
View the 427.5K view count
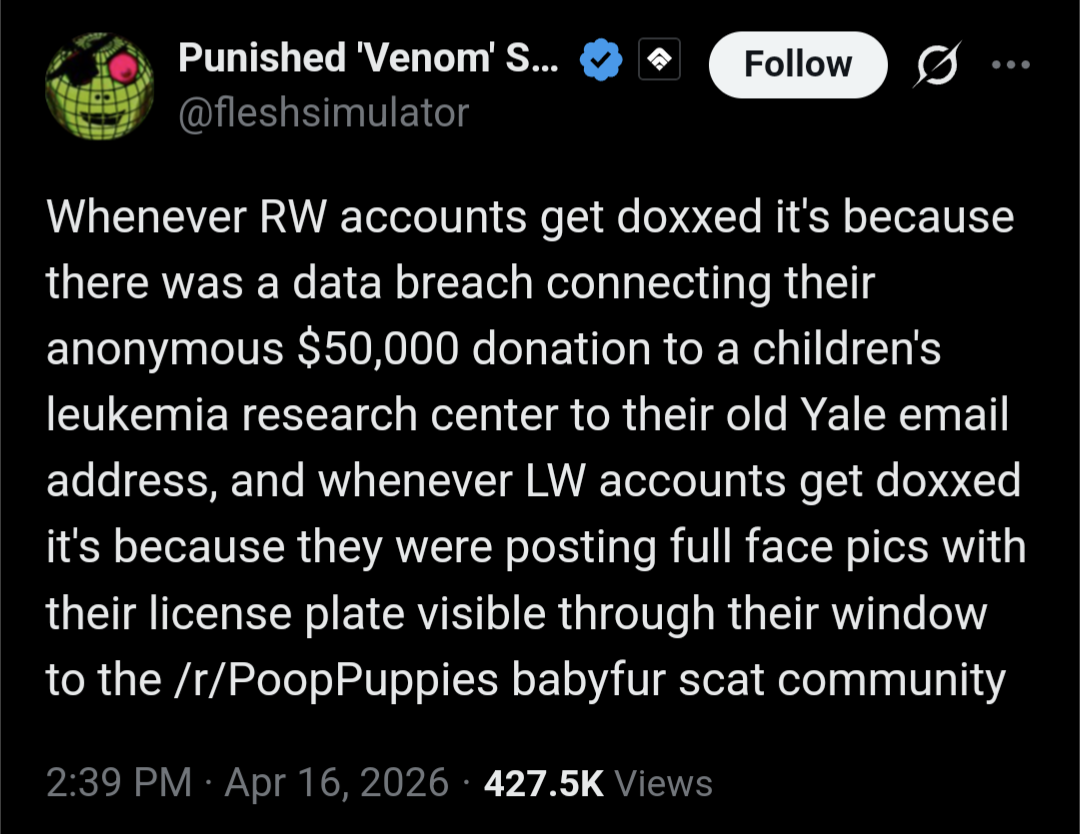tap(543, 782)
